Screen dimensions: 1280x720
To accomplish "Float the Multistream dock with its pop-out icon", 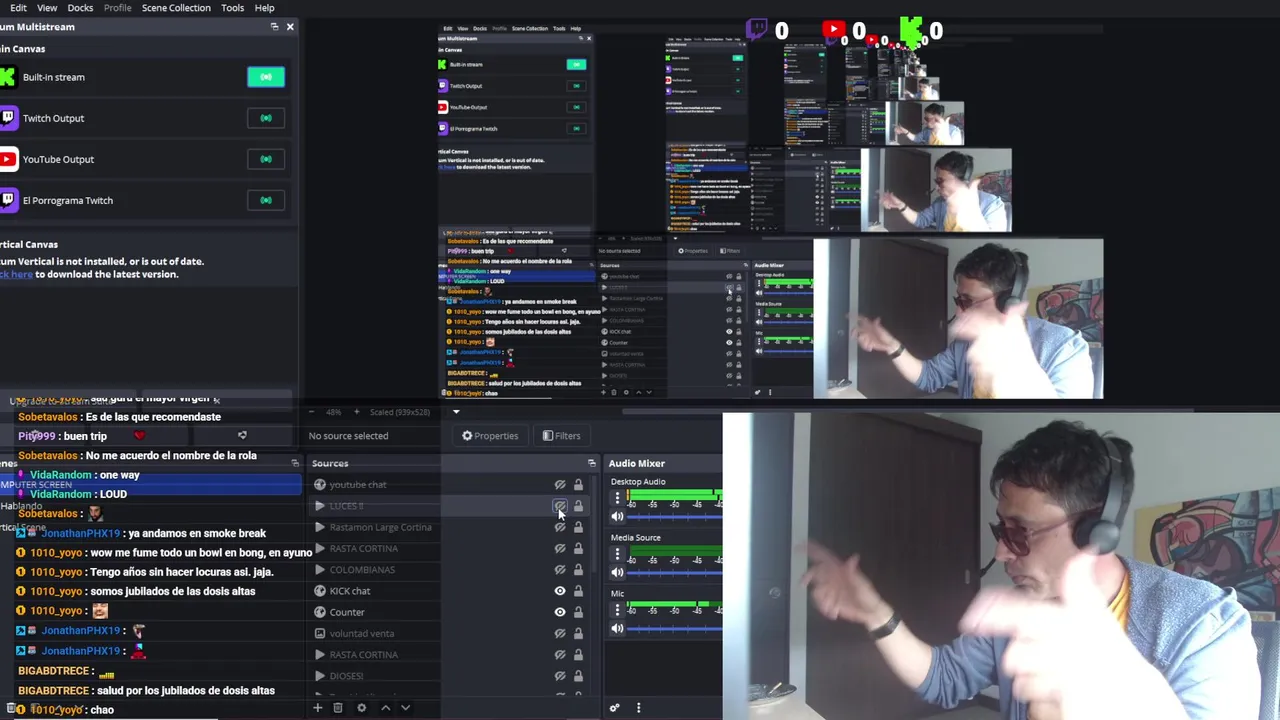I will coord(274,27).
